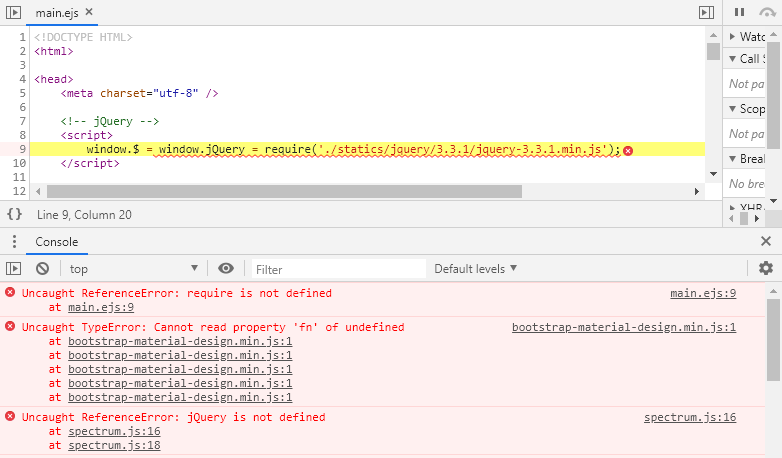This screenshot has width=782, height=458.
Task: Click the jQuery comment on line 7
Action: (110, 121)
